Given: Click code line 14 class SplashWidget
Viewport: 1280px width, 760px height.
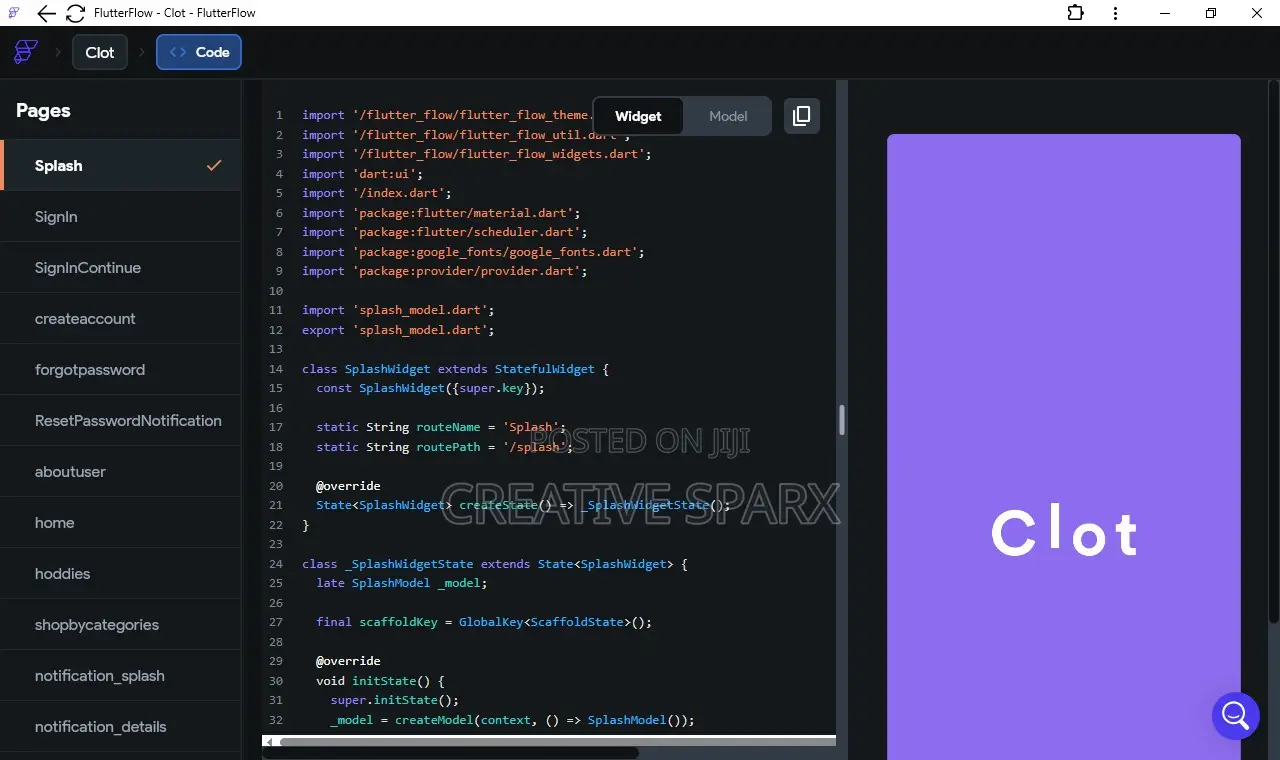Looking at the screenshot, I should 455,369.
